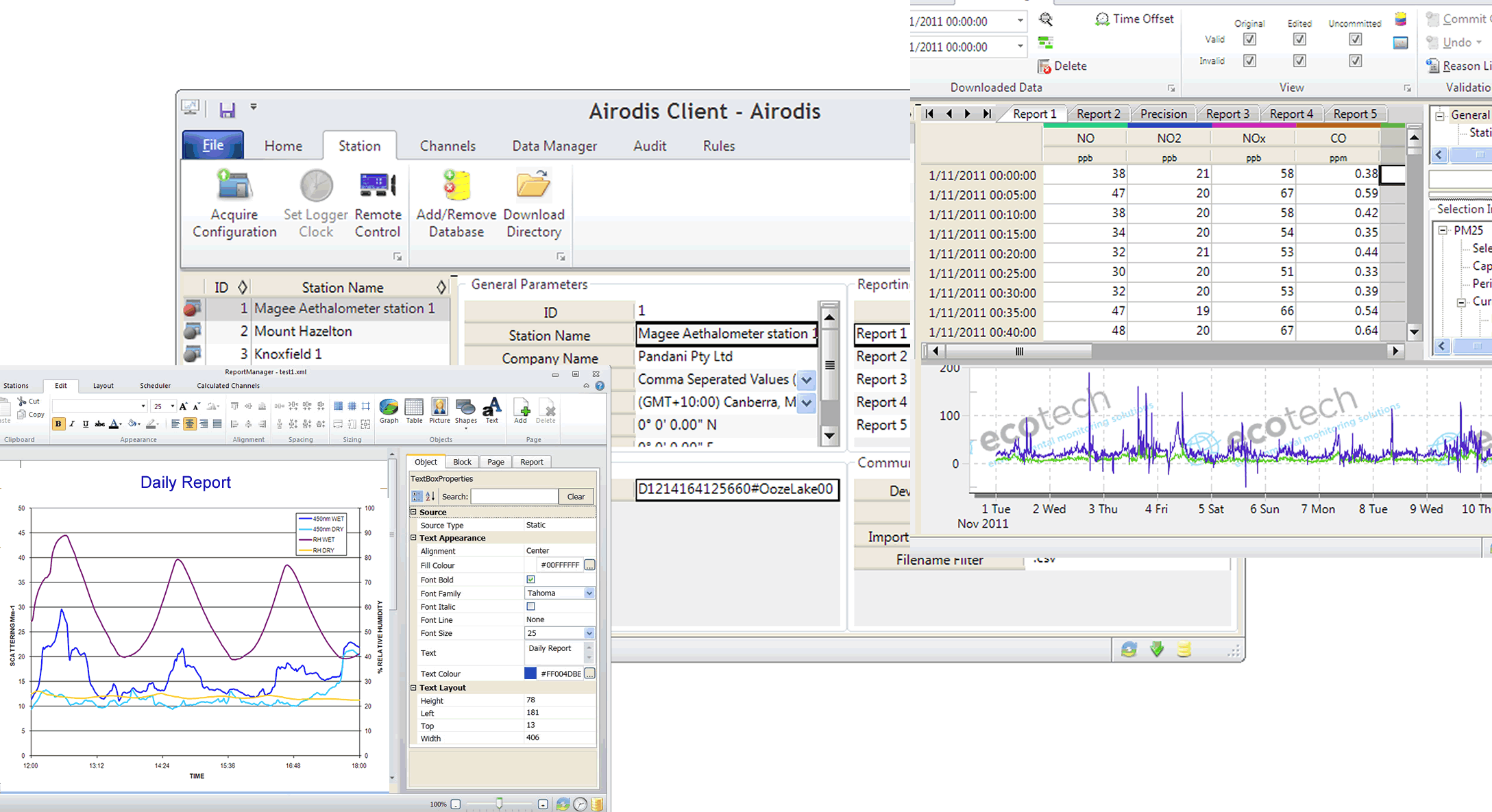Image resolution: width=1492 pixels, height=812 pixels.
Task: Open the GMT+10:00 Canberra timezone dropdown
Action: pyautogui.click(x=807, y=403)
